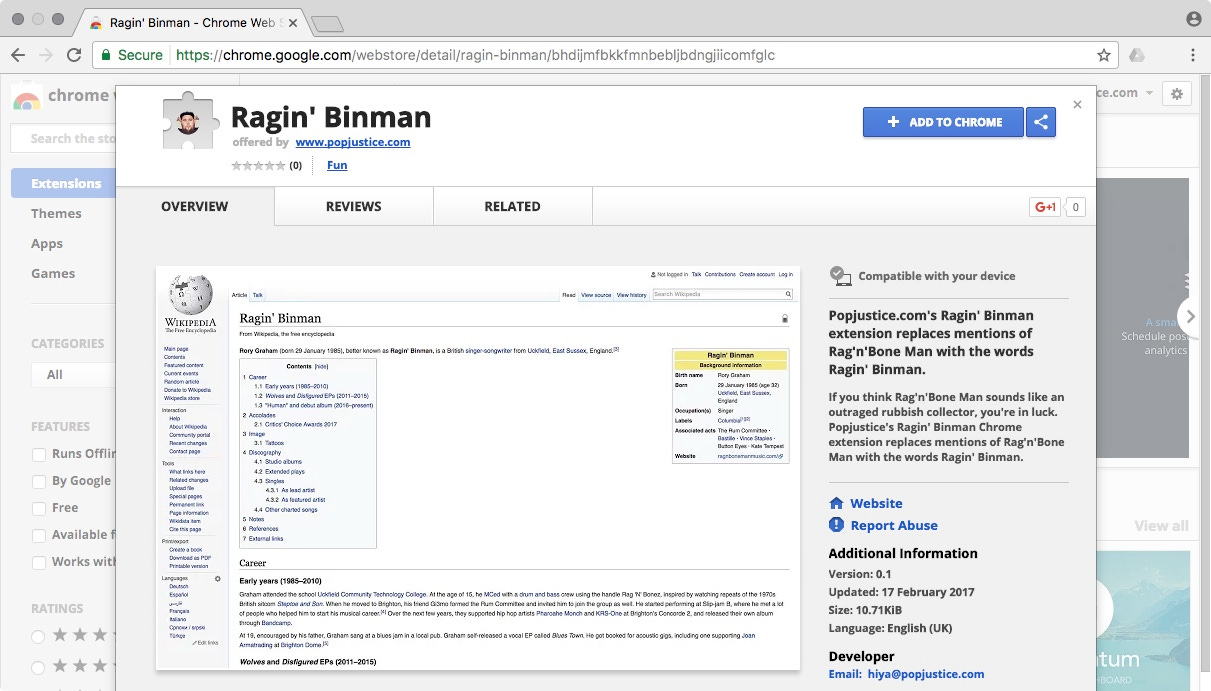
Task: Click Add to Chrome button
Action: pyautogui.click(x=943, y=122)
